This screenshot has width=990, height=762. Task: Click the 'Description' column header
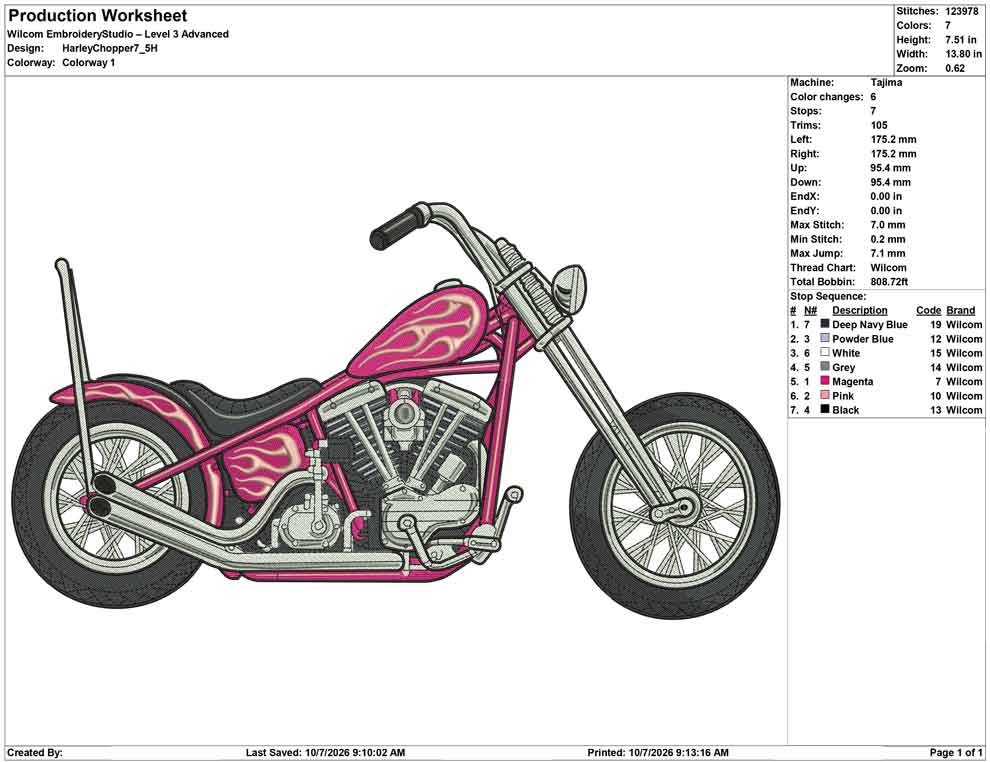[859, 310]
